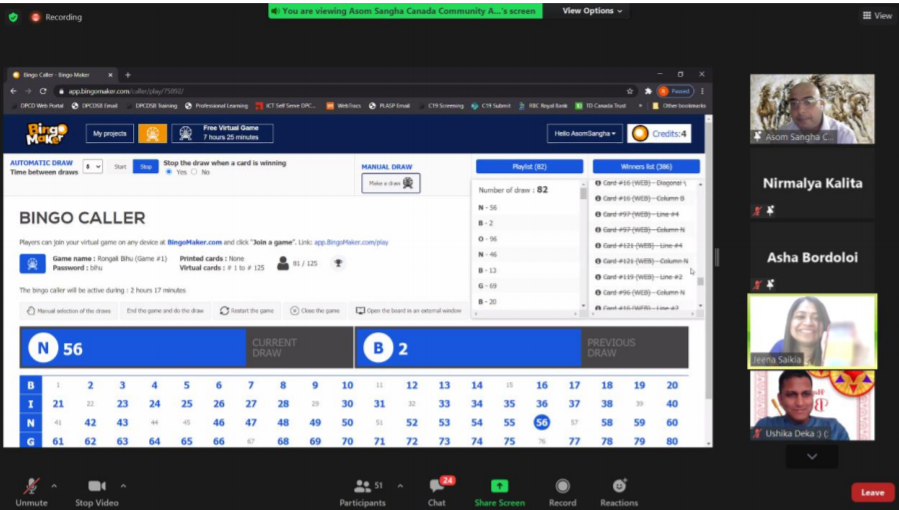This screenshot has width=899, height=510.
Task: Stop the automatic draw
Action: tap(146, 167)
